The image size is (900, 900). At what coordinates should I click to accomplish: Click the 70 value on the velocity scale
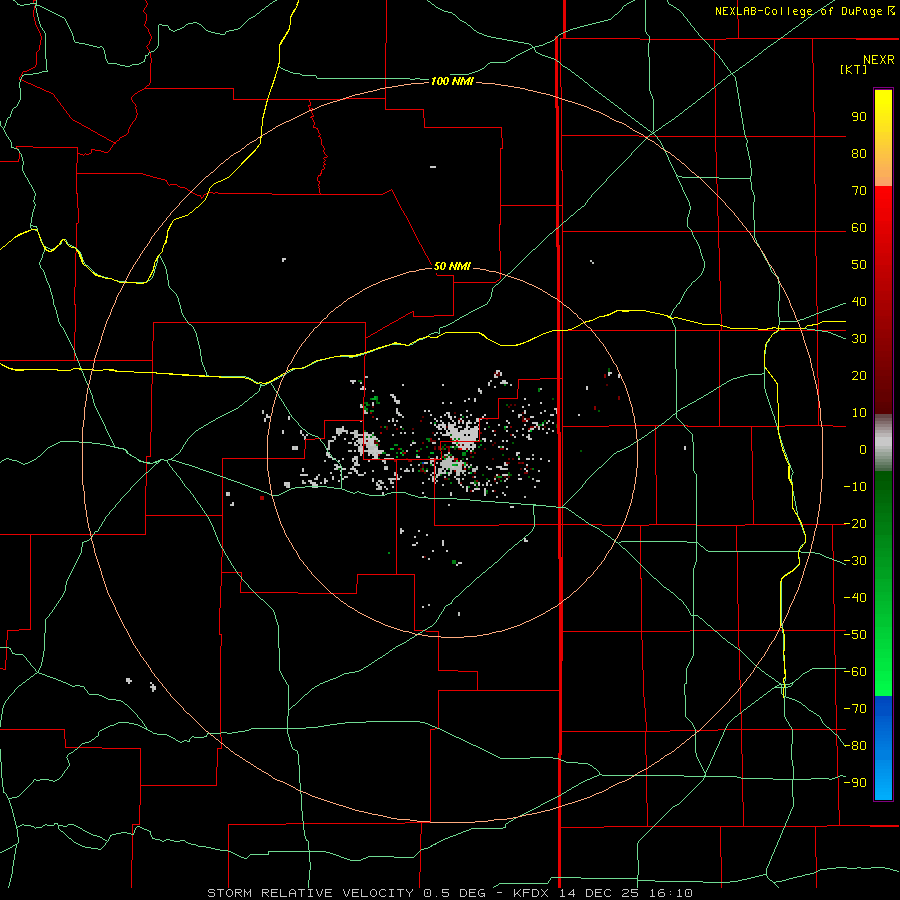point(859,191)
